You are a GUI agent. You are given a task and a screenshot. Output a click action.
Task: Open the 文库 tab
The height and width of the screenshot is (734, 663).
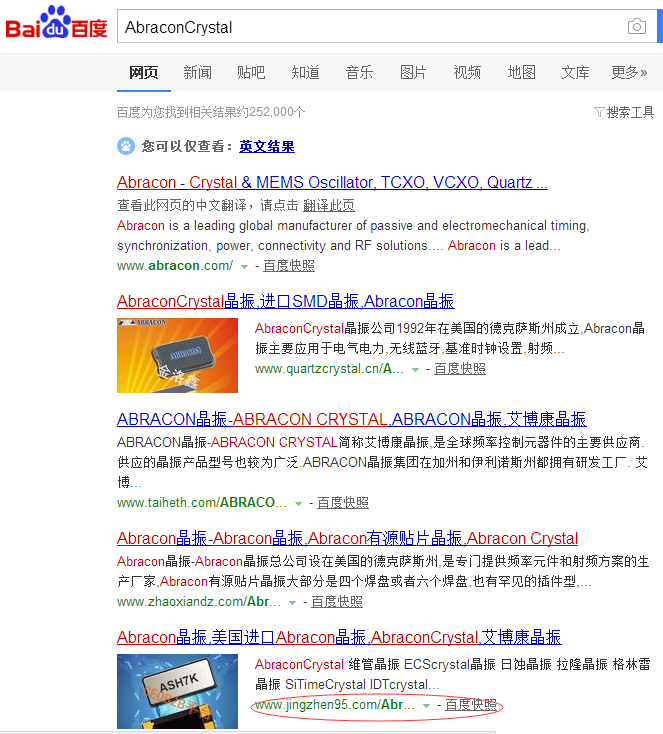pos(575,73)
